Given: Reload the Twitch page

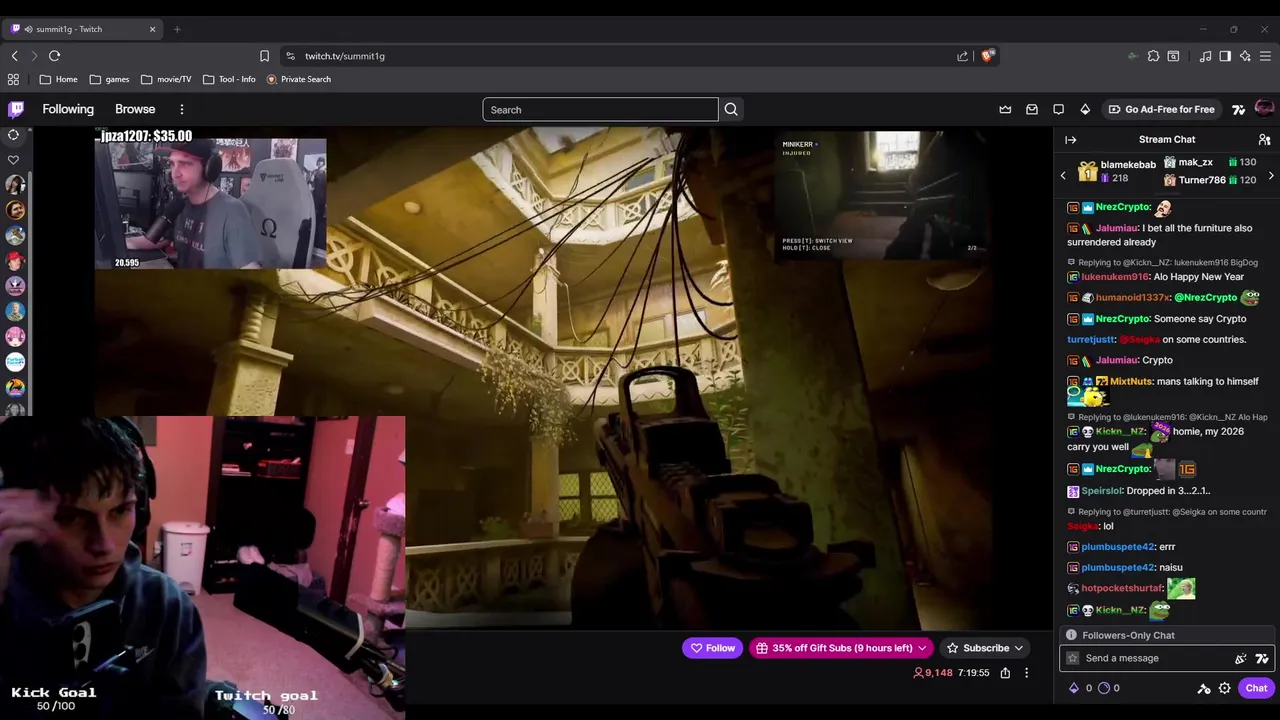Looking at the screenshot, I should (x=54, y=56).
